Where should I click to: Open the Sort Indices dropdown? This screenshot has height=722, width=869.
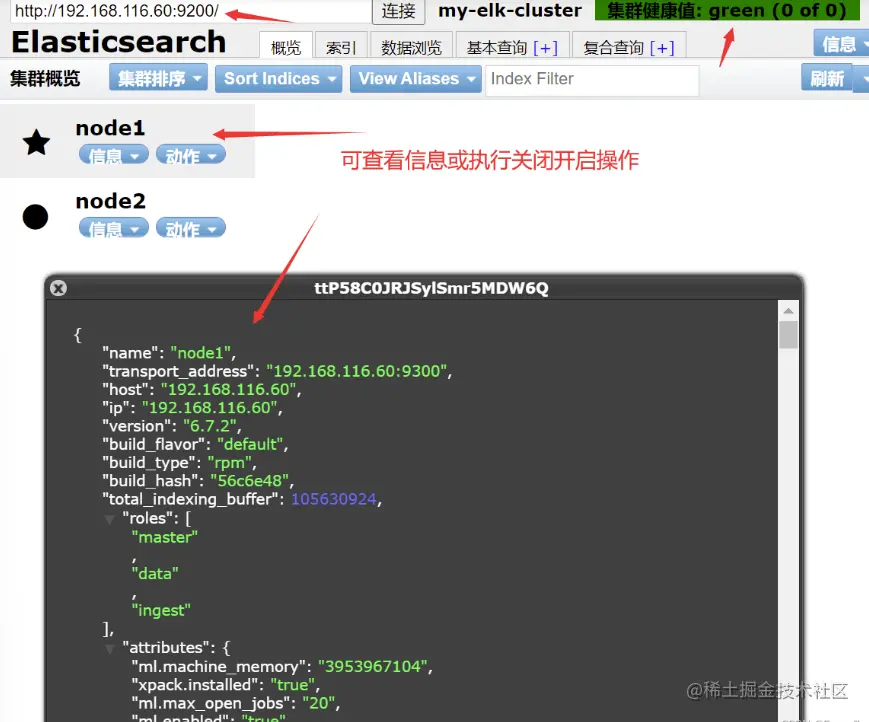coord(278,78)
